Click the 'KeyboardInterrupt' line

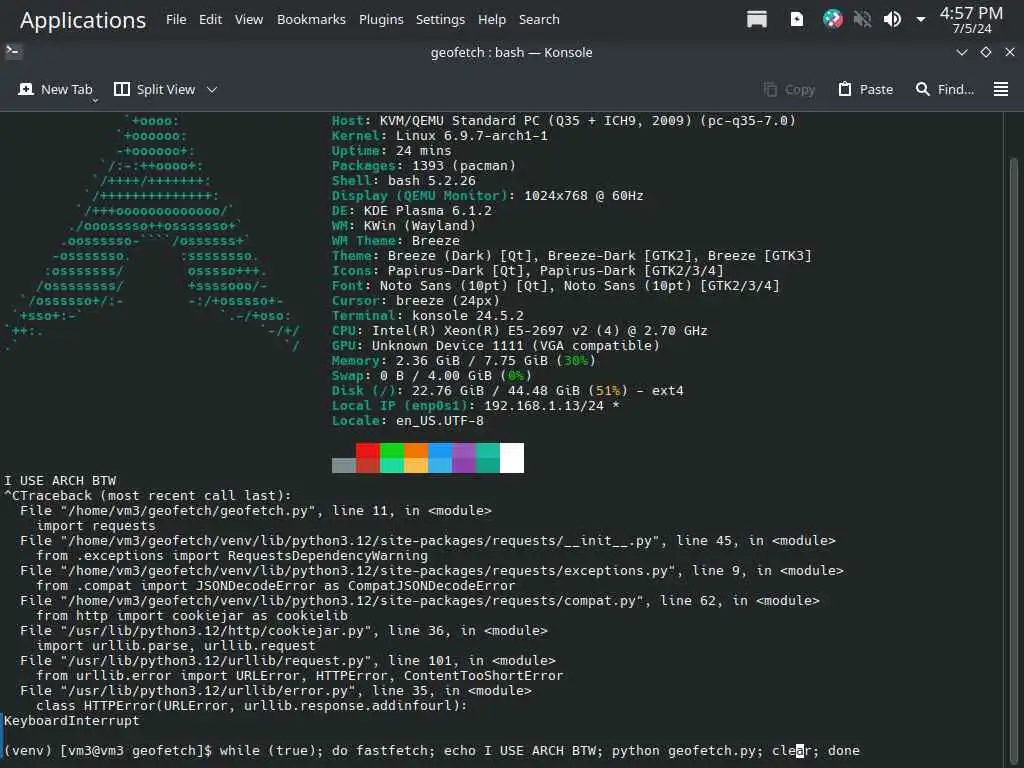pyautogui.click(x=72, y=721)
